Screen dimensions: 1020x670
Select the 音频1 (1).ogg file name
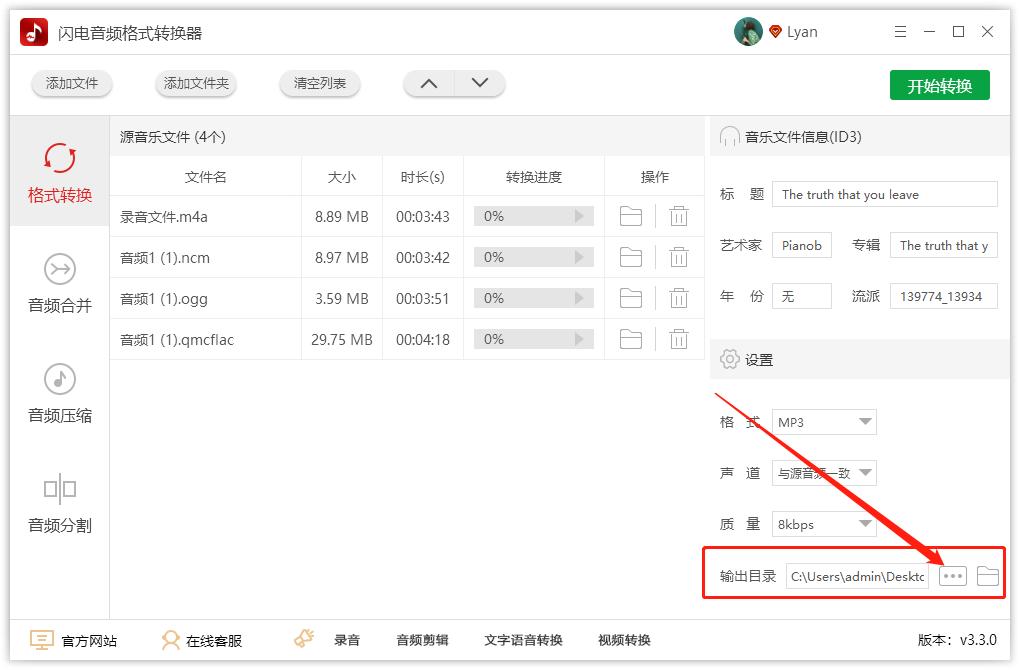pos(164,299)
